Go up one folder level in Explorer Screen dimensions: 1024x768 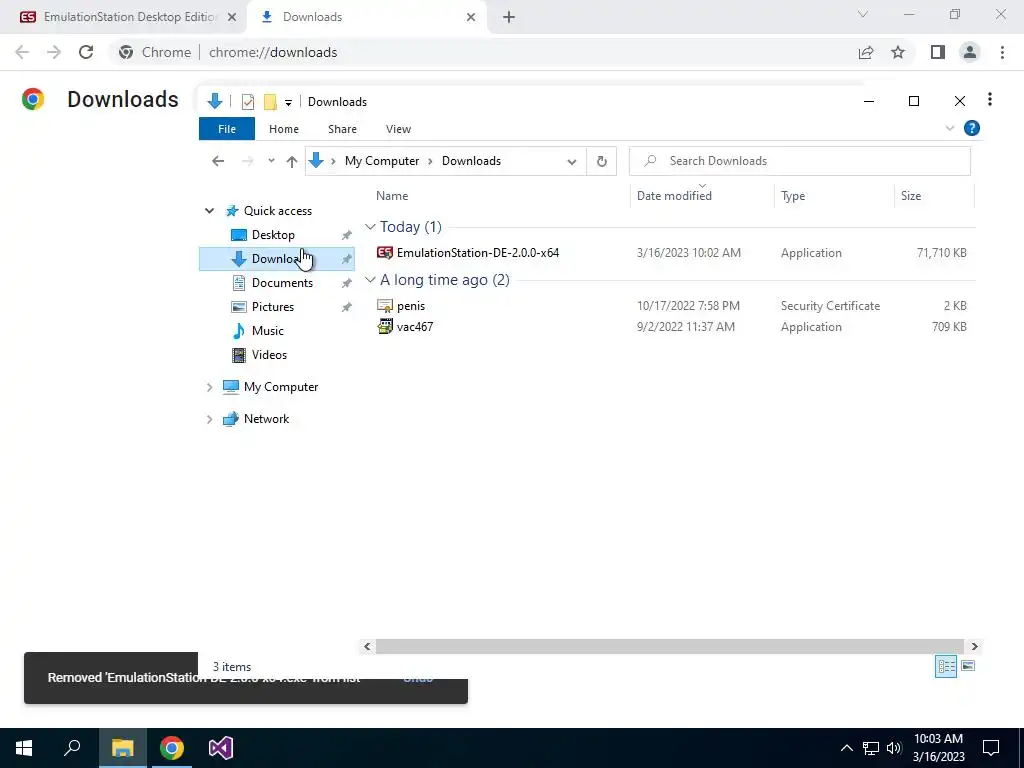tap(292, 161)
